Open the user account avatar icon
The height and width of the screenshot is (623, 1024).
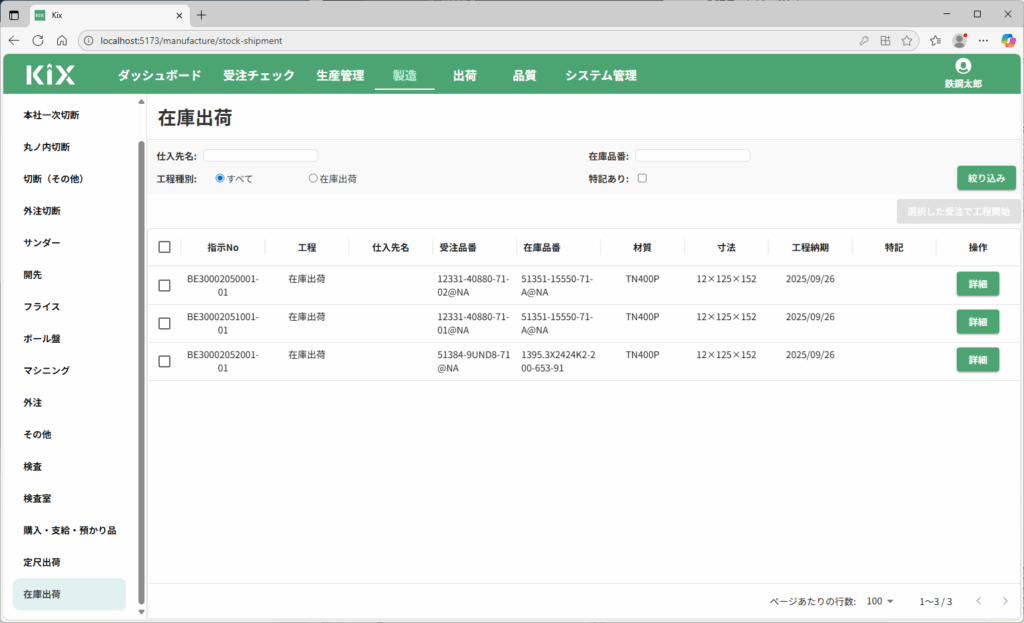coord(963,66)
